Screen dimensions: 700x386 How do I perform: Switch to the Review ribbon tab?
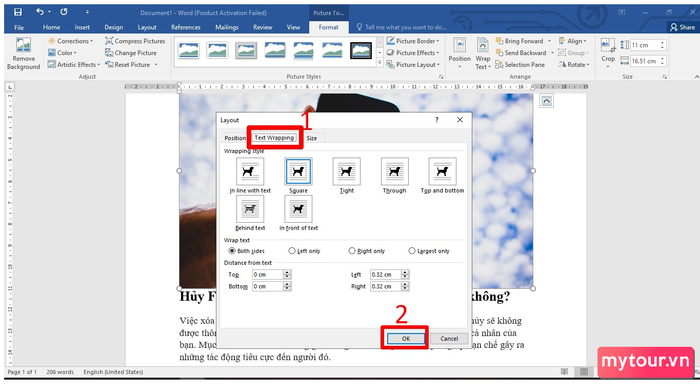(x=262, y=27)
